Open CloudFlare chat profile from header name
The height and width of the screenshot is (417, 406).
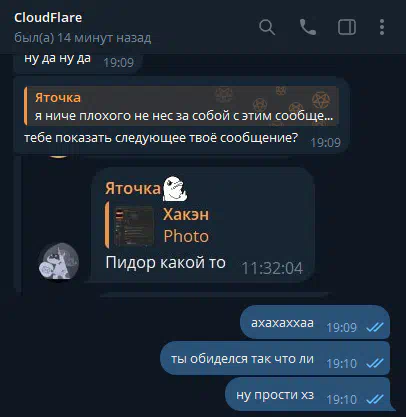click(x=48, y=18)
